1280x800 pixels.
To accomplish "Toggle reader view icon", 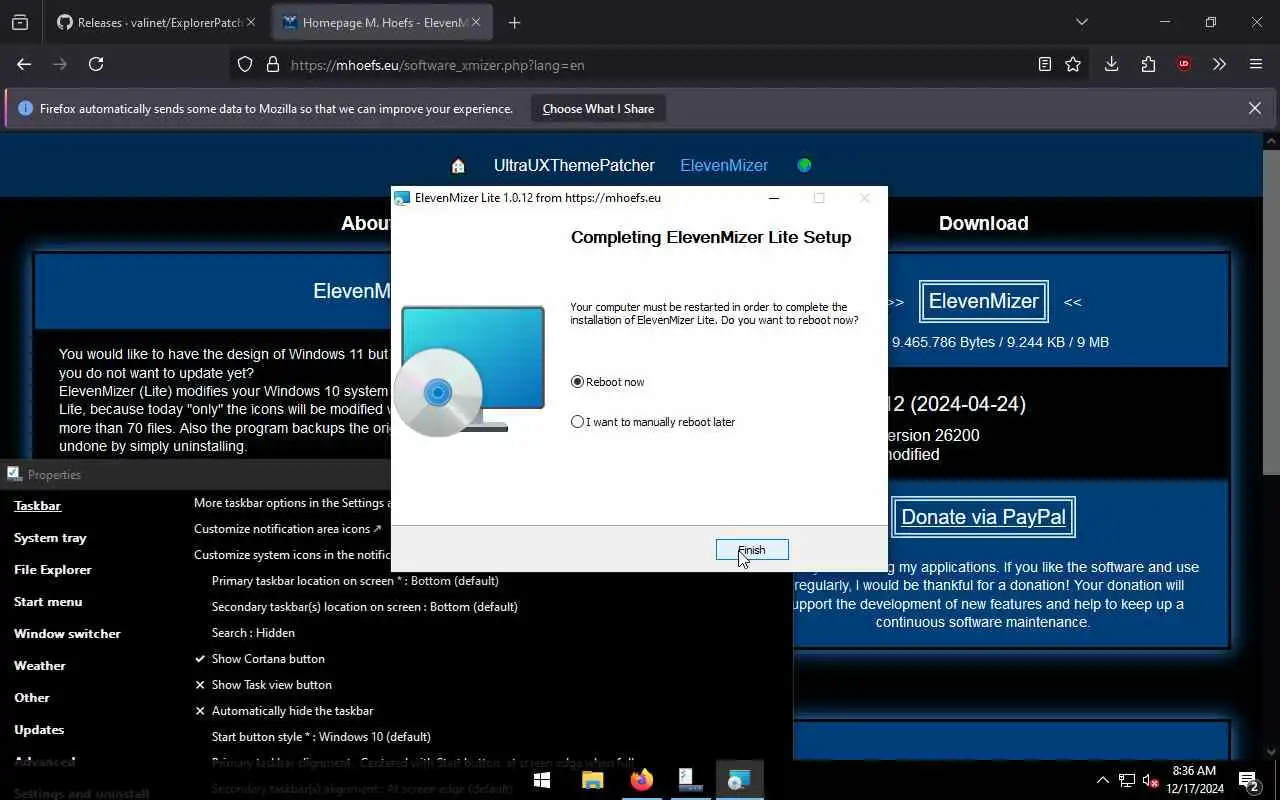I will click(1044, 64).
